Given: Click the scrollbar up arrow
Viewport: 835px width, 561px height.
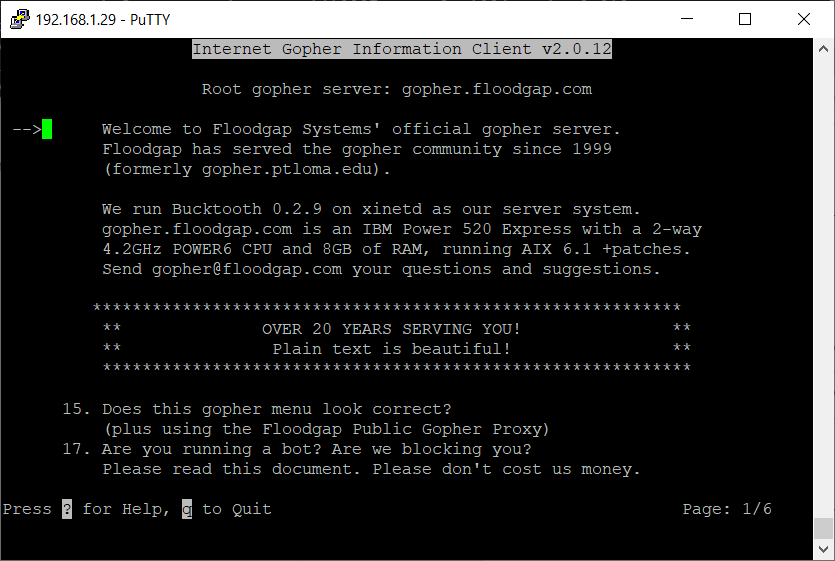Looking at the screenshot, I should [x=823, y=47].
